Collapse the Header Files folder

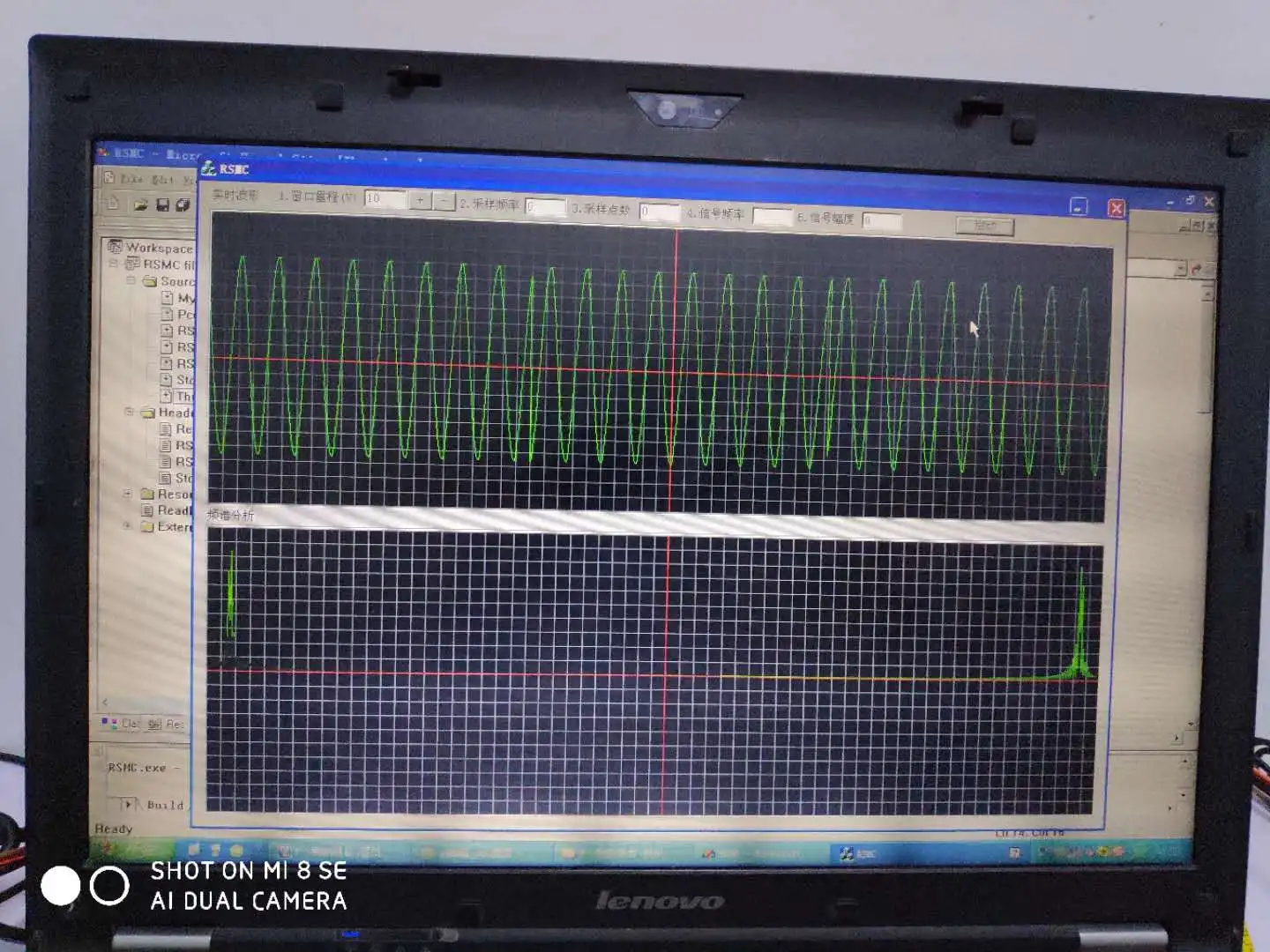(129, 412)
